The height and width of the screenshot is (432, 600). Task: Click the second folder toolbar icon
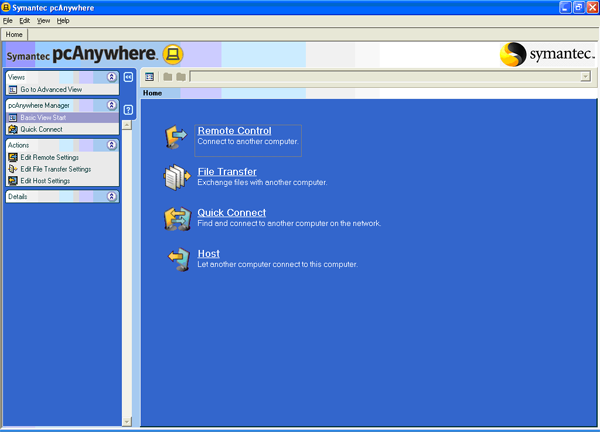tap(181, 77)
